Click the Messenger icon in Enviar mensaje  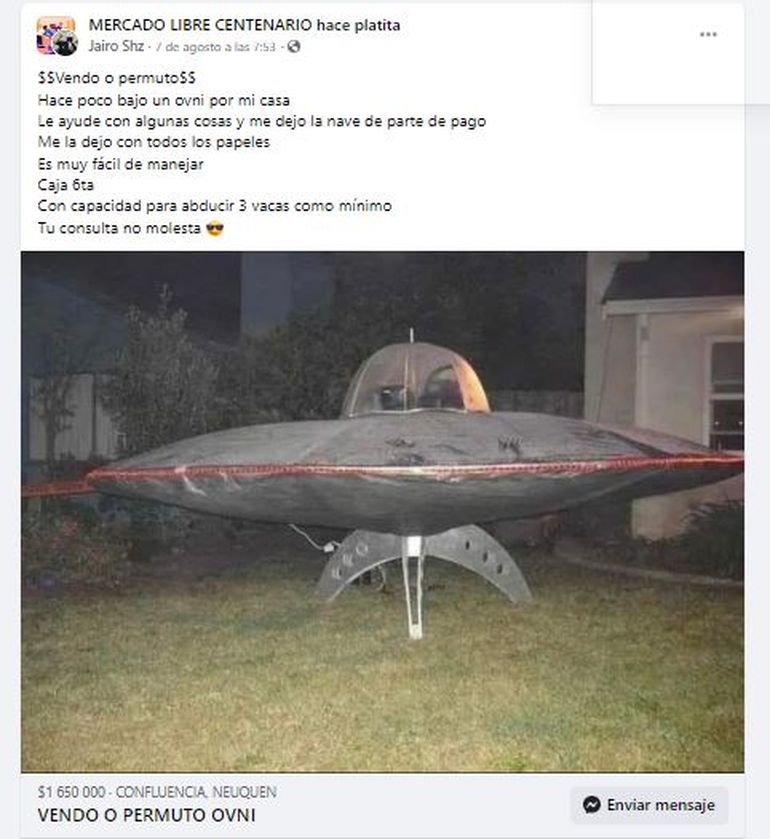pos(591,805)
